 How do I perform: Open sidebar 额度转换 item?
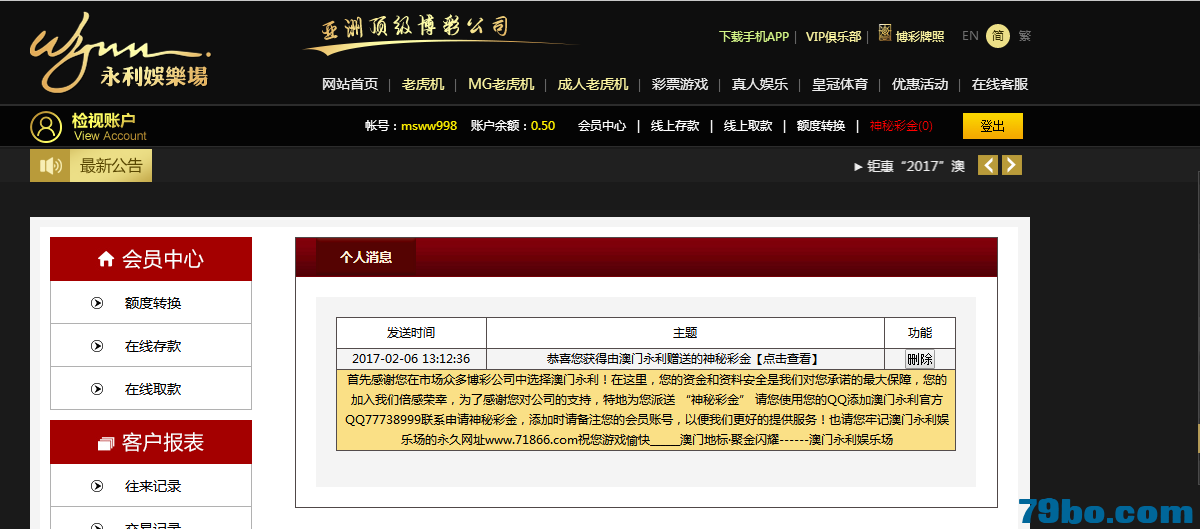tap(153, 303)
